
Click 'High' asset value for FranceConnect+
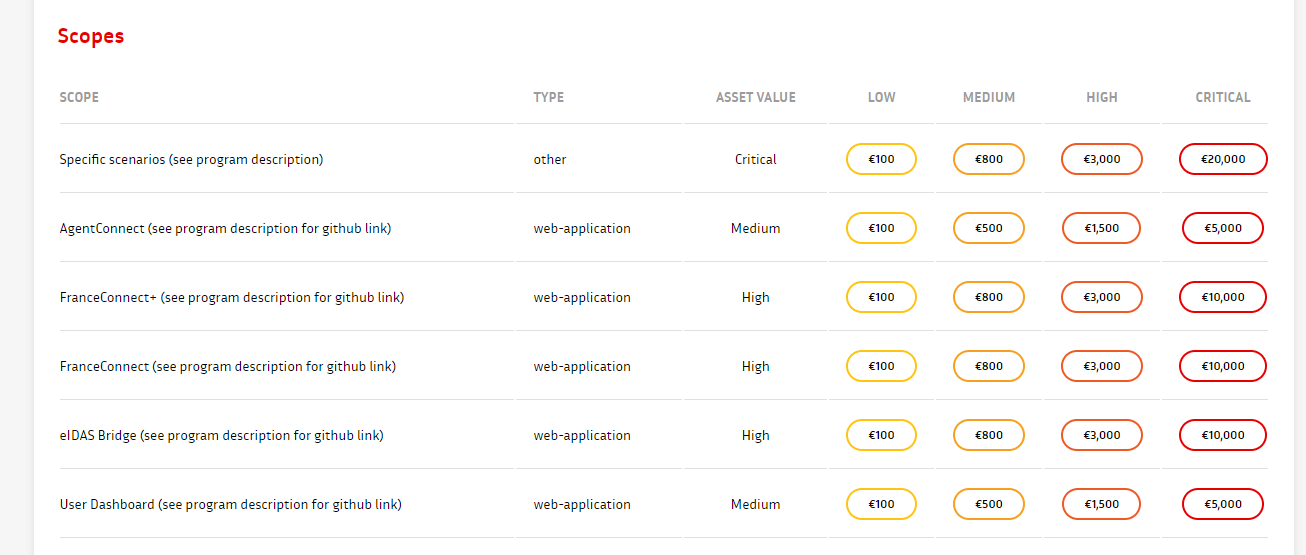[756, 297]
